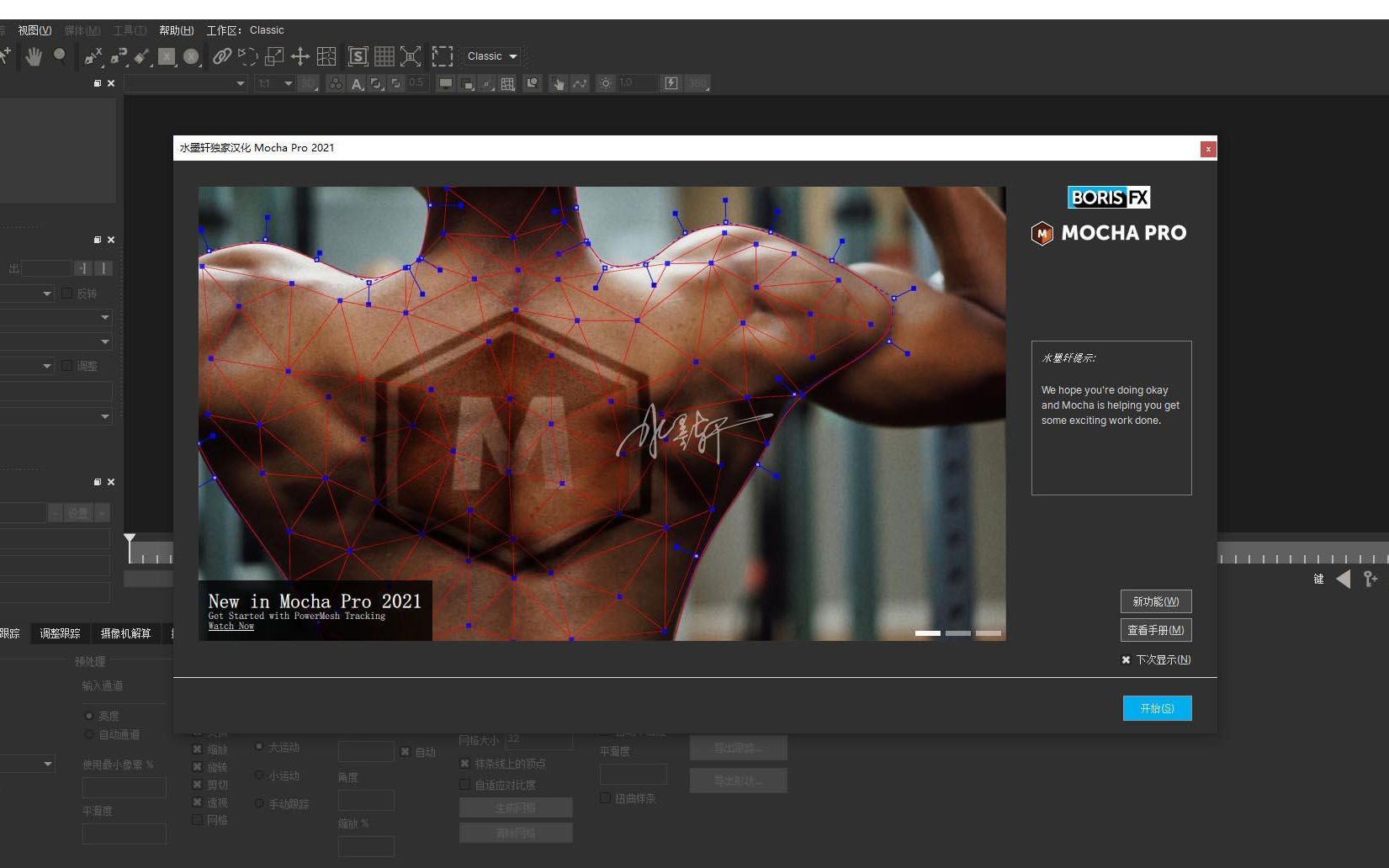Click the lightning proxy icon near 350
Viewport: 1389px width, 868px height.
671,82
